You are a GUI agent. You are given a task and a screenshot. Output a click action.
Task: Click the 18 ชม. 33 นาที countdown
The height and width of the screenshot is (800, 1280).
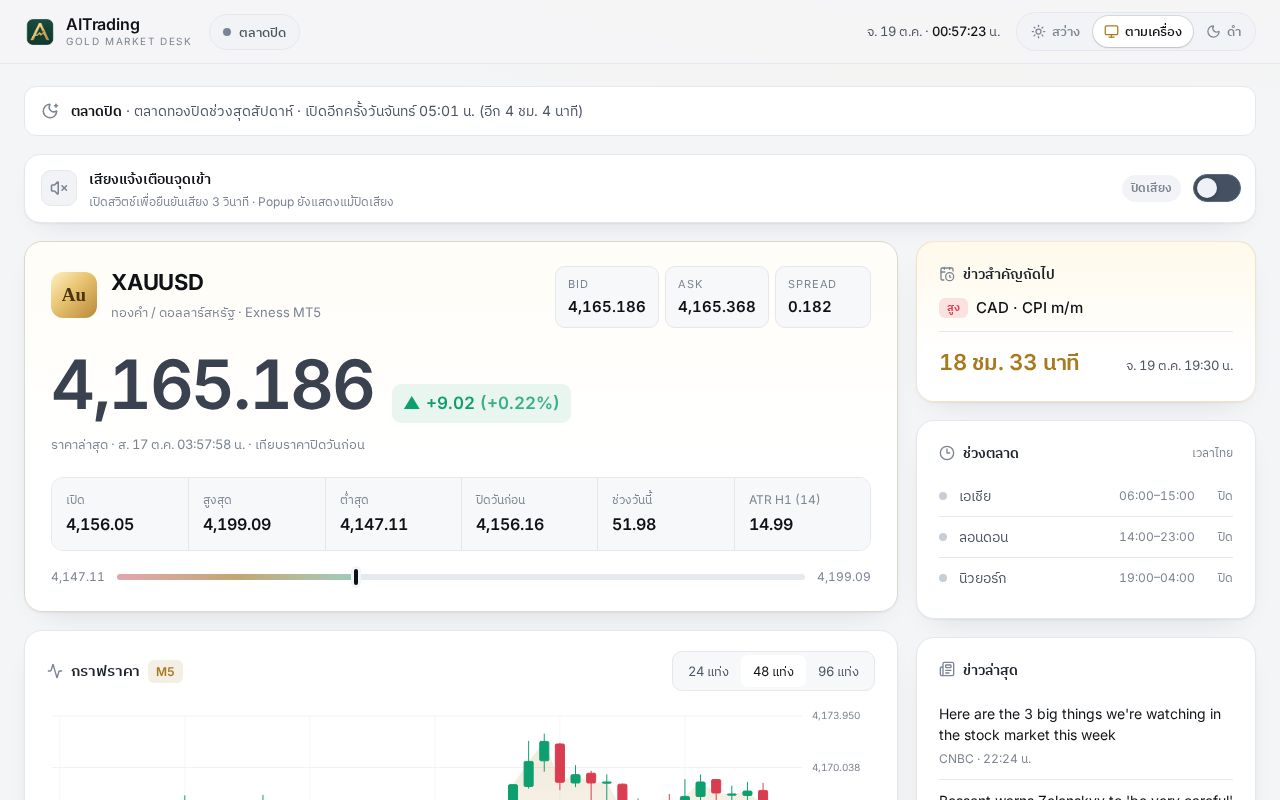1009,363
